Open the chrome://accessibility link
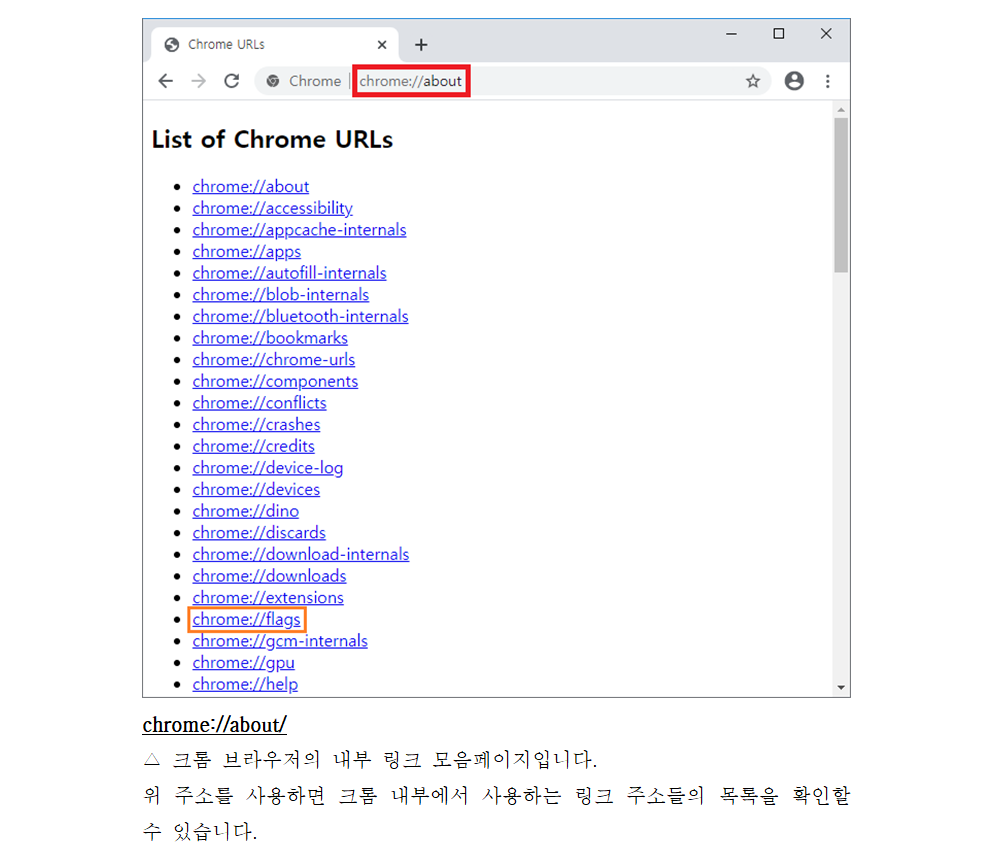 coord(272,208)
